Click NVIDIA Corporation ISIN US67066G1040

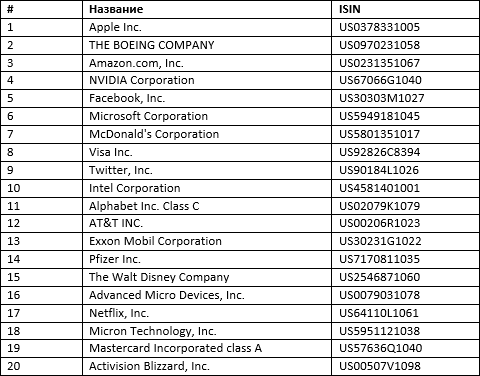pyautogui.click(x=380, y=80)
